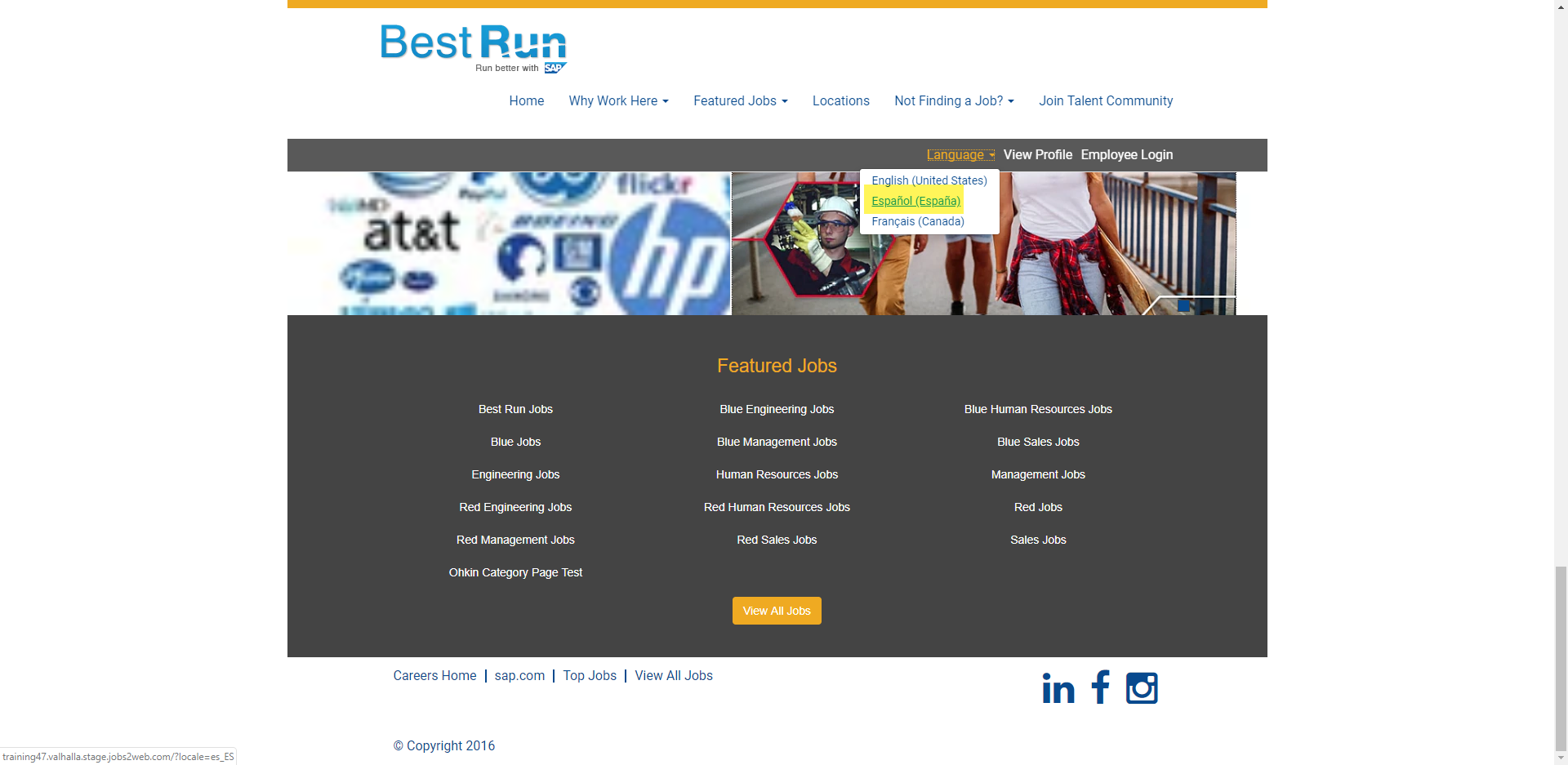This screenshot has width=1568, height=765.
Task: Open the LinkedIn social icon
Action: pyautogui.click(x=1058, y=688)
